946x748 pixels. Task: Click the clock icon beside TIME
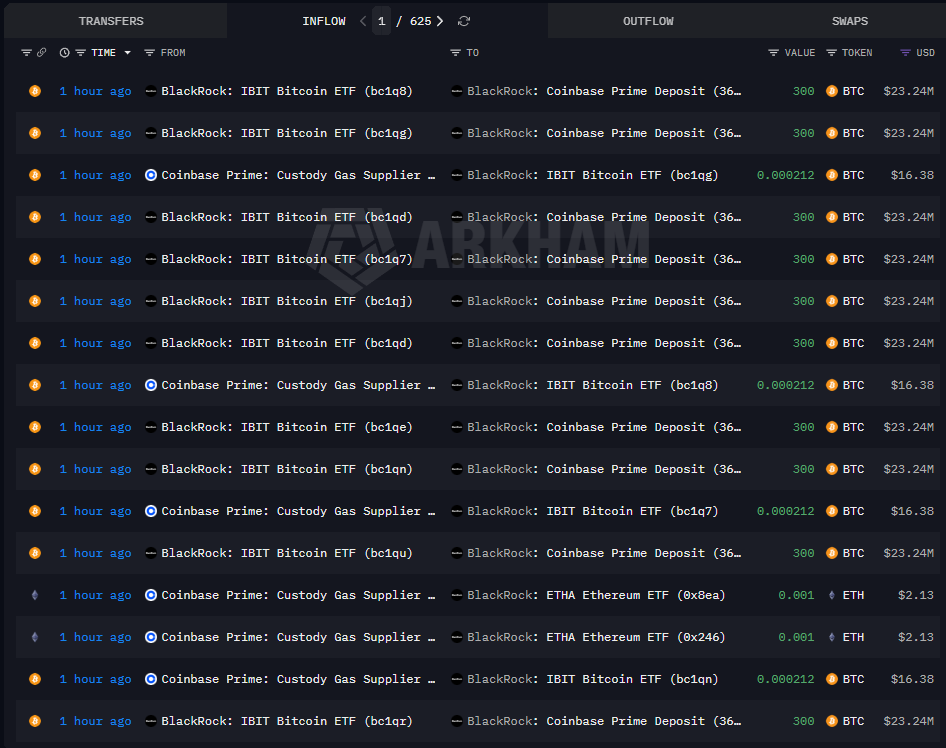tap(65, 53)
